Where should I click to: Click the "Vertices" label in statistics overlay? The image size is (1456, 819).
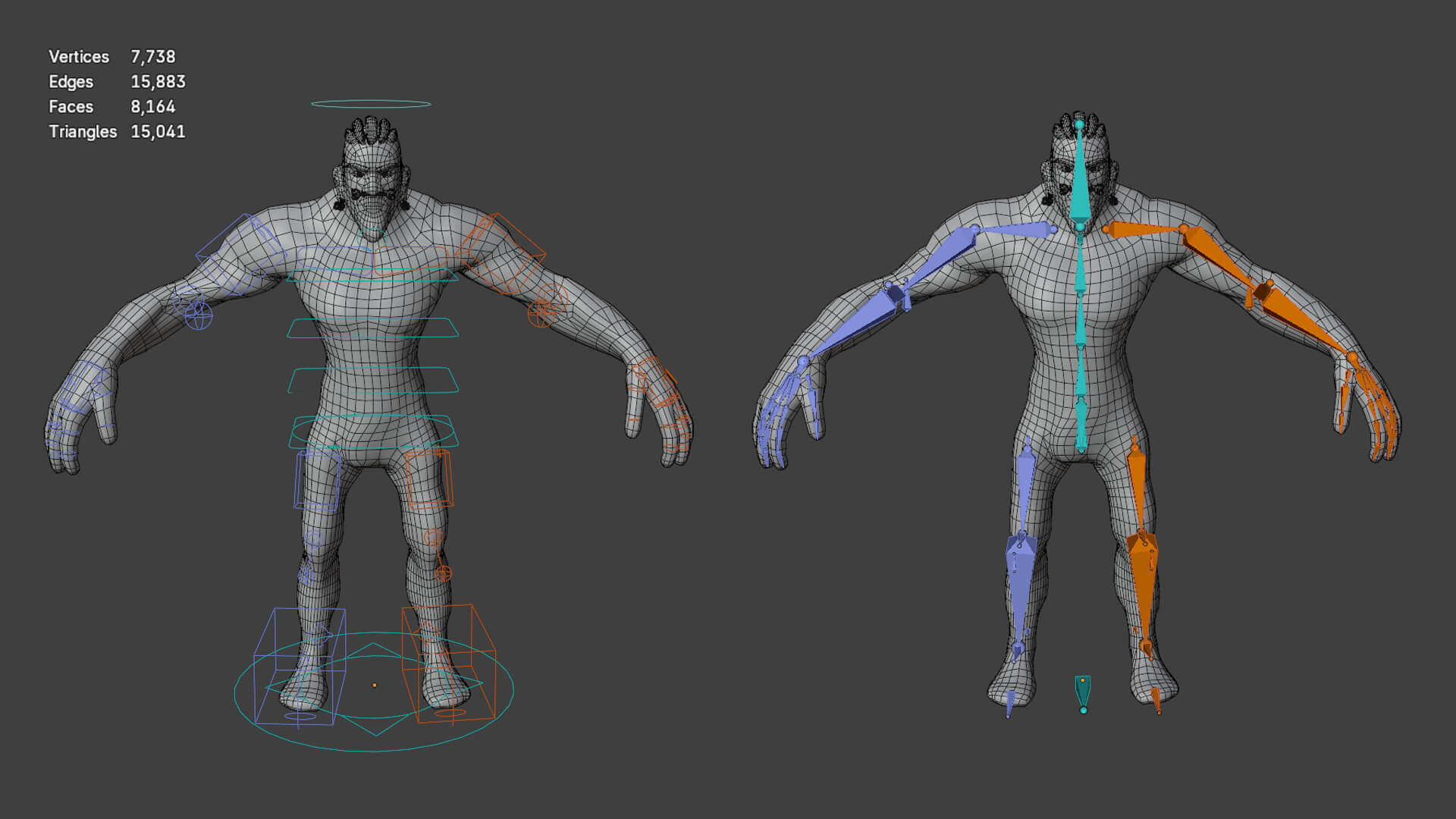click(x=79, y=57)
